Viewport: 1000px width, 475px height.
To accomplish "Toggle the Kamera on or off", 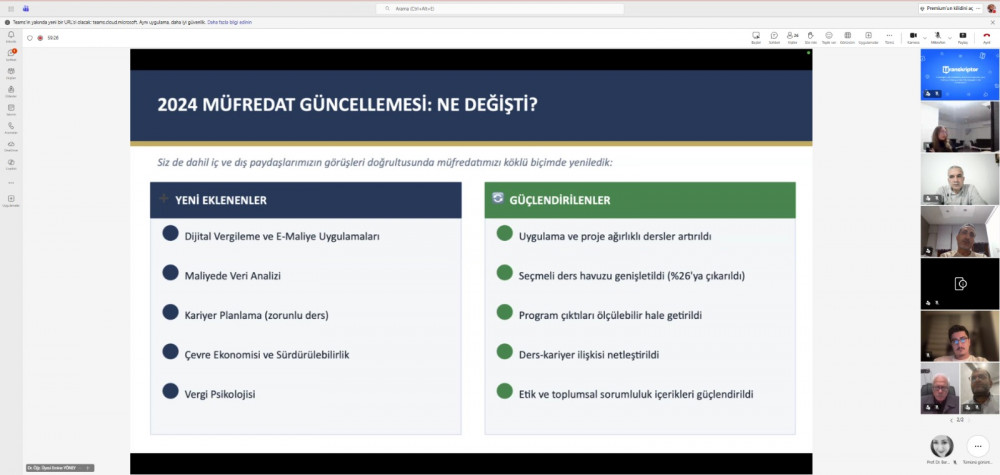I will 912,36.
